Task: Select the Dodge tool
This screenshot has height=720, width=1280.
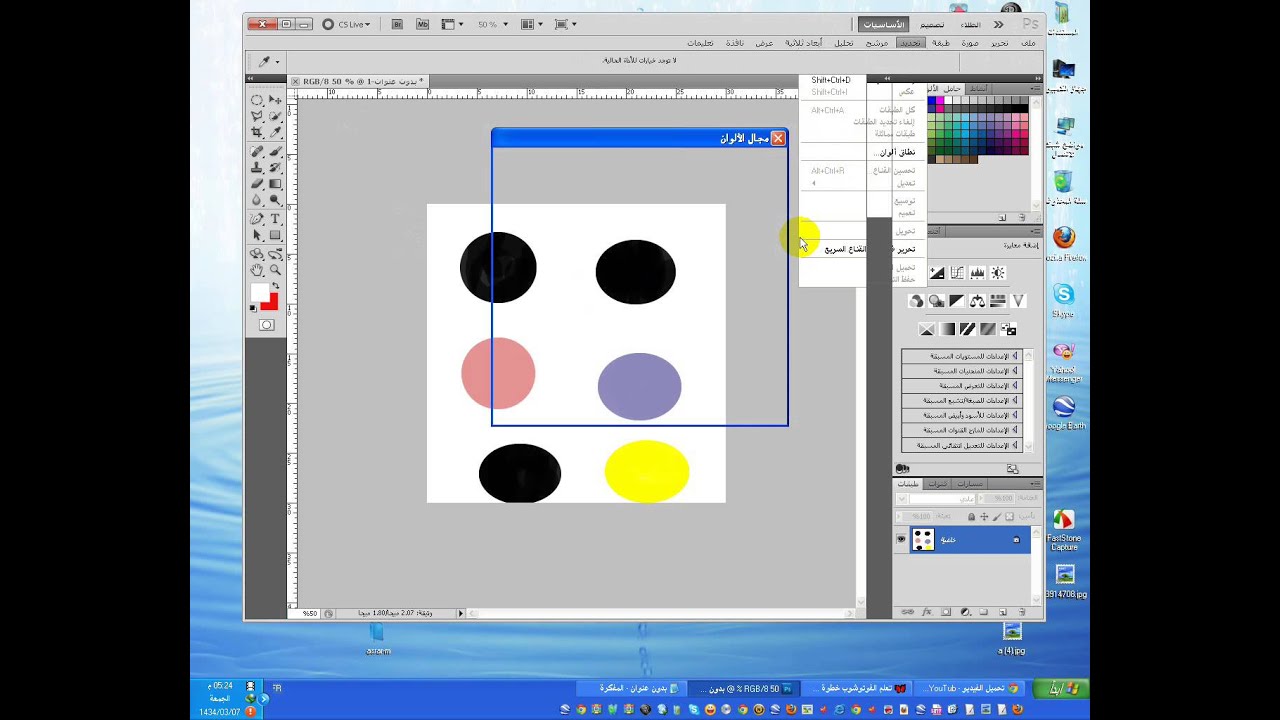Action: coord(276,199)
